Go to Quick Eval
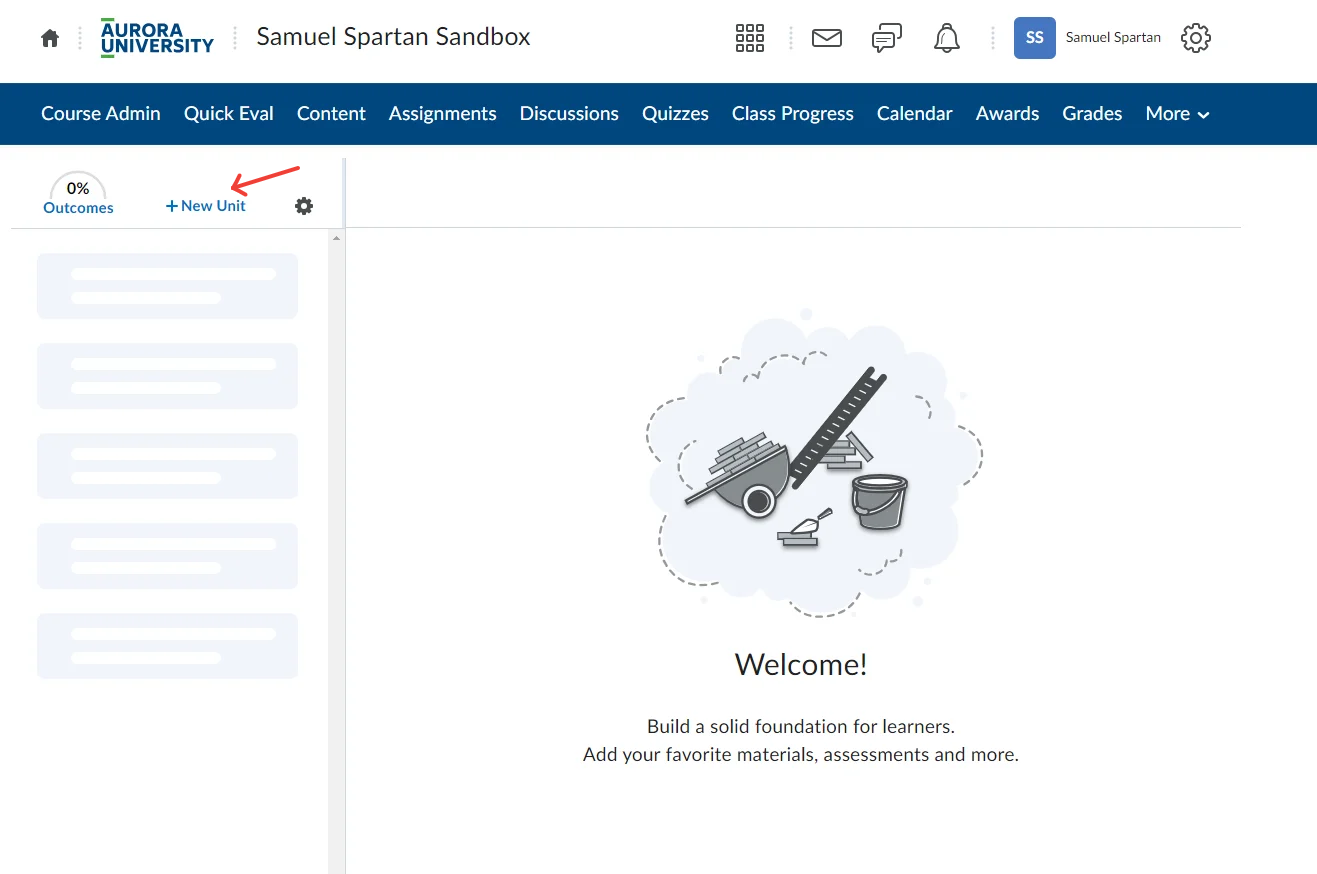 tap(229, 114)
